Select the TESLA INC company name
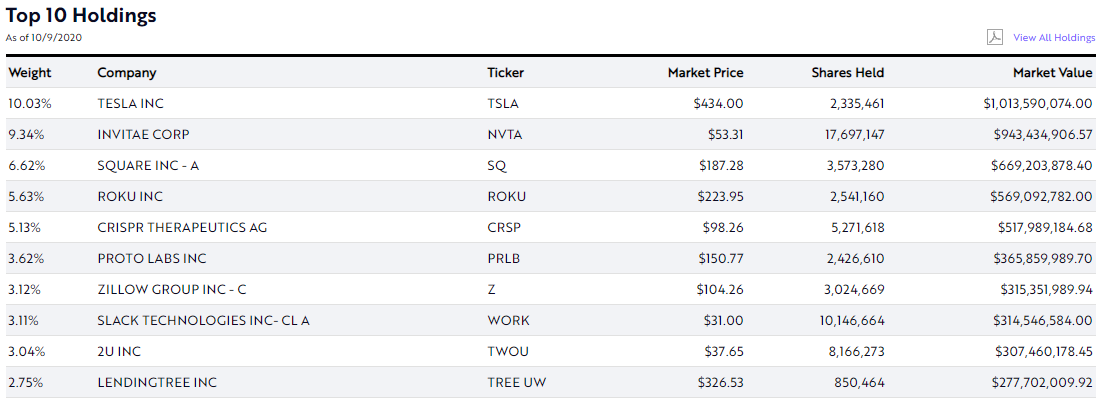The image size is (1112, 414). point(130,104)
